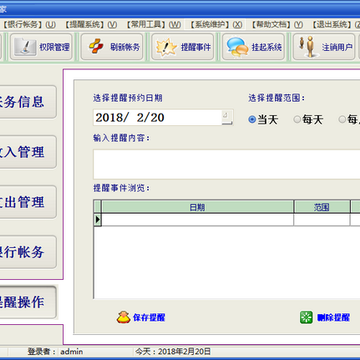This screenshot has width=360, height=360.
Task: Open the 务信息 sidebar section
Action: (x=27, y=102)
